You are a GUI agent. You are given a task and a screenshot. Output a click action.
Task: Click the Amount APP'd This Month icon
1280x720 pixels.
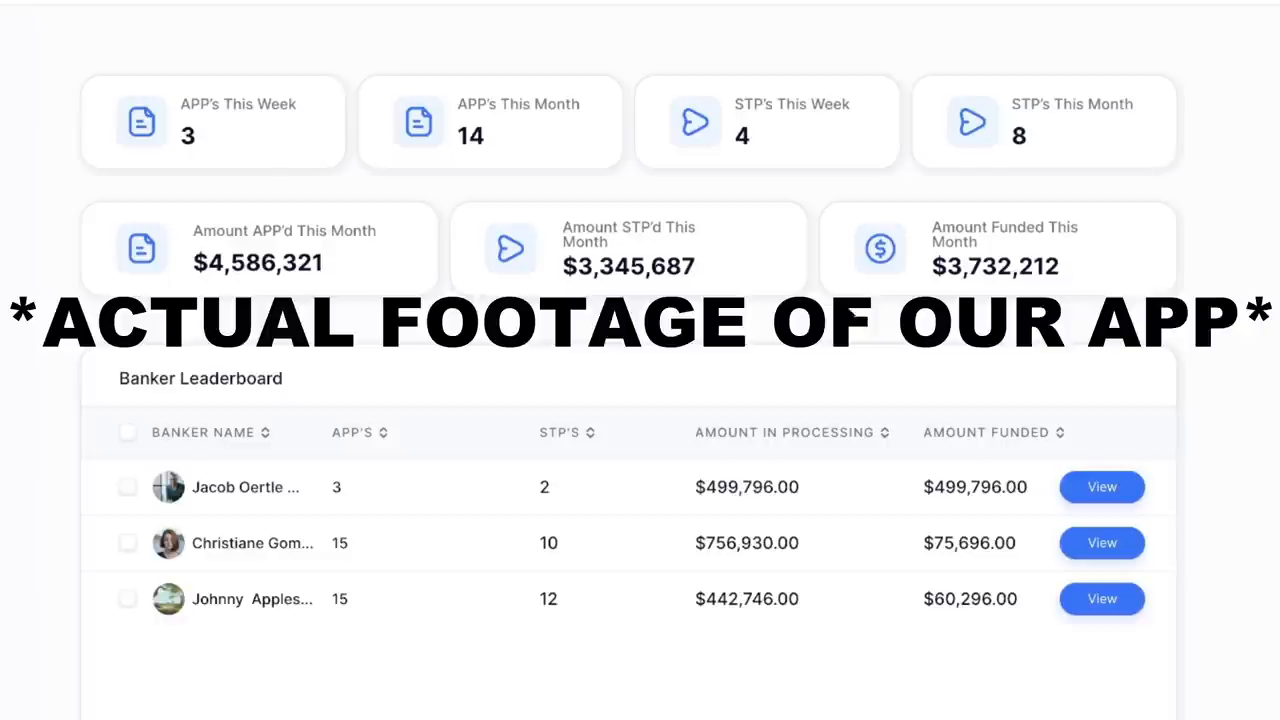[142, 248]
